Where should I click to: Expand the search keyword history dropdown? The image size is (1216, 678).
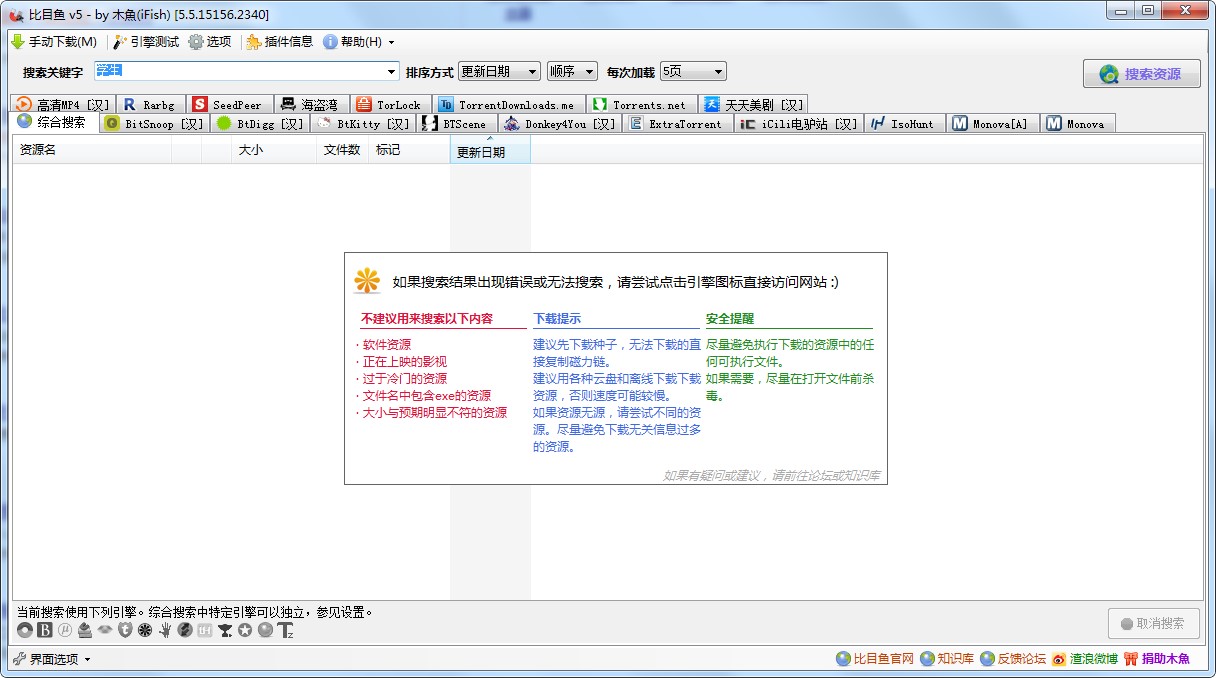point(391,72)
